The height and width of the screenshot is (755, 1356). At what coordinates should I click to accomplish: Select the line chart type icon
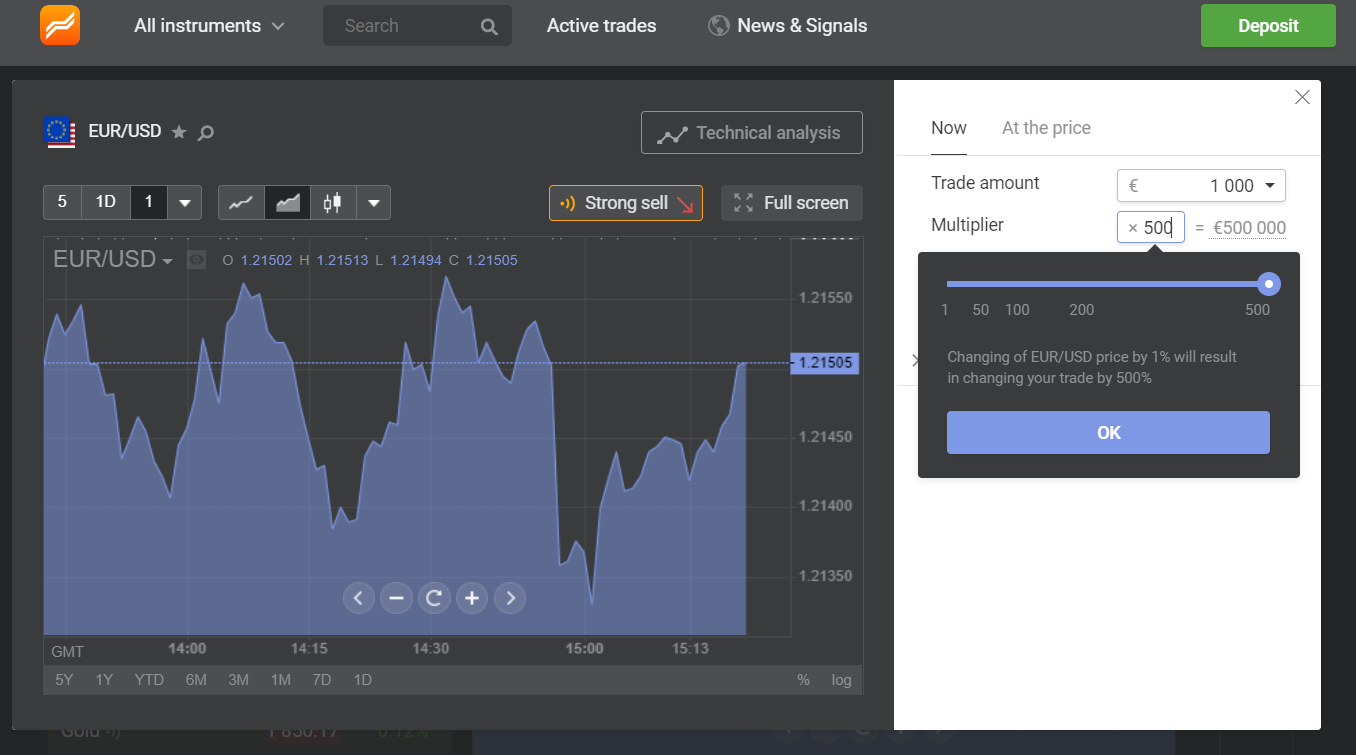tap(241, 203)
